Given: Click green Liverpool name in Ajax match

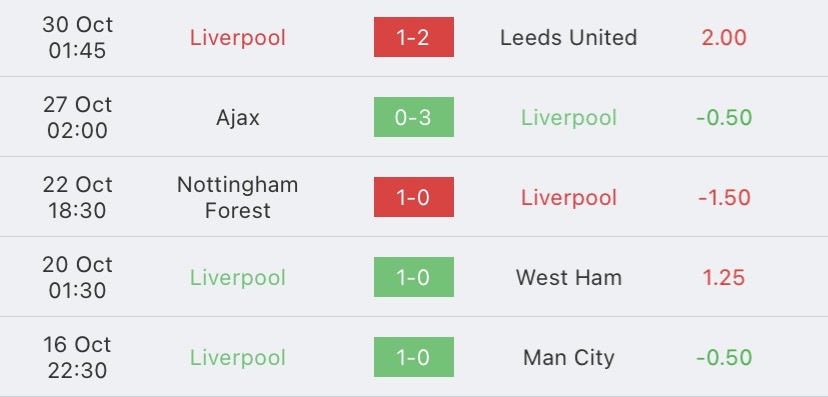Looking at the screenshot, I should click(569, 118).
